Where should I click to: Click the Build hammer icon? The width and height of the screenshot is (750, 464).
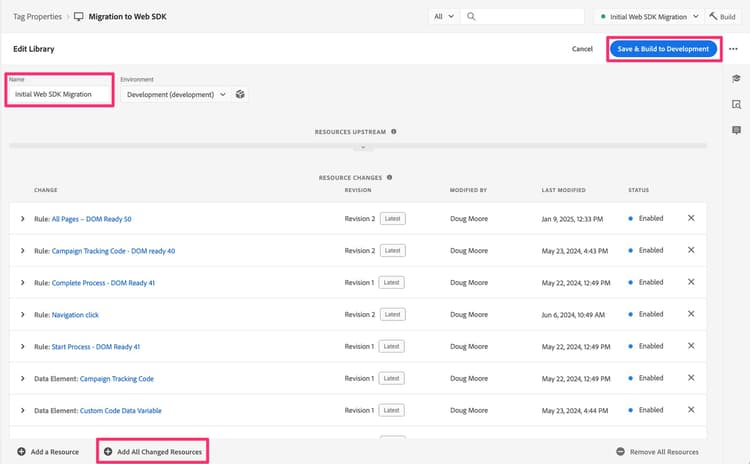(x=713, y=16)
